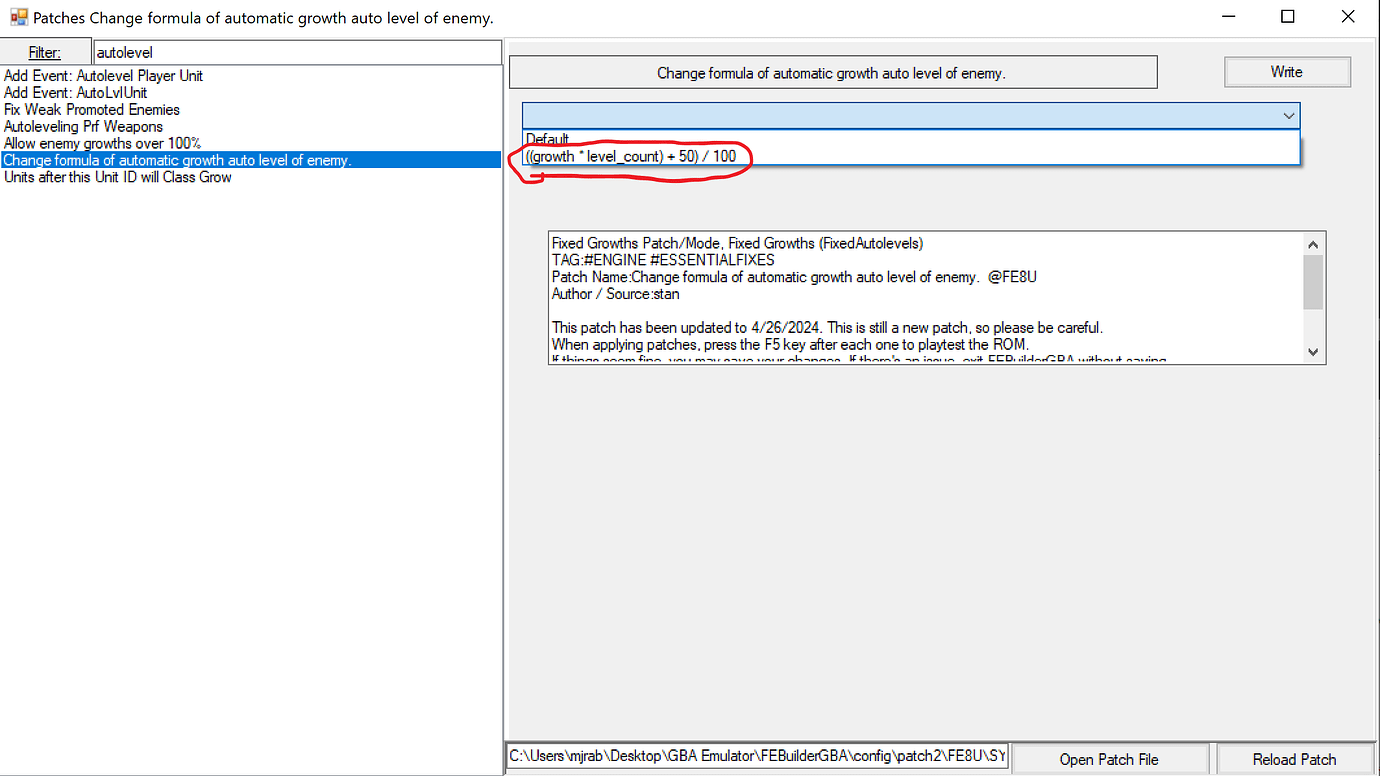
Task: Choose Default in the formula dropdown list
Action: point(548,139)
